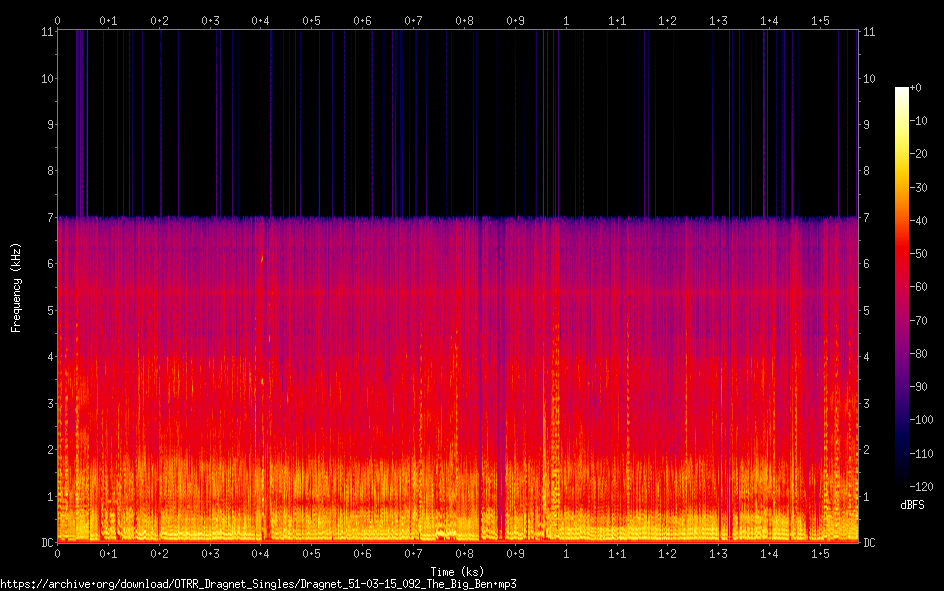Click the DC label on the left axis
The height and width of the screenshot is (591, 944).
point(46,542)
